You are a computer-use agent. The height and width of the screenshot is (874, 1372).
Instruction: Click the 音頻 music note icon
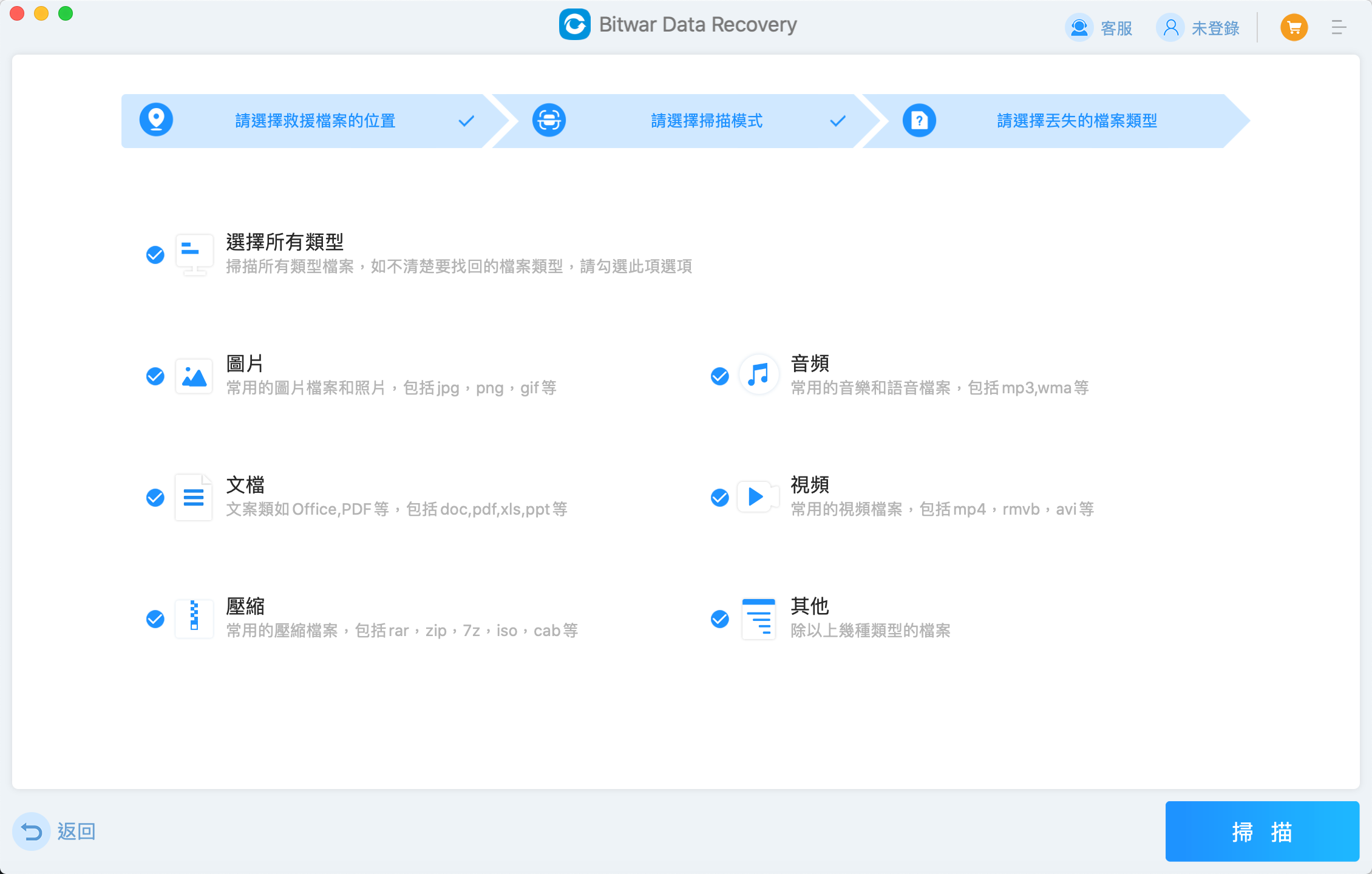point(758,375)
